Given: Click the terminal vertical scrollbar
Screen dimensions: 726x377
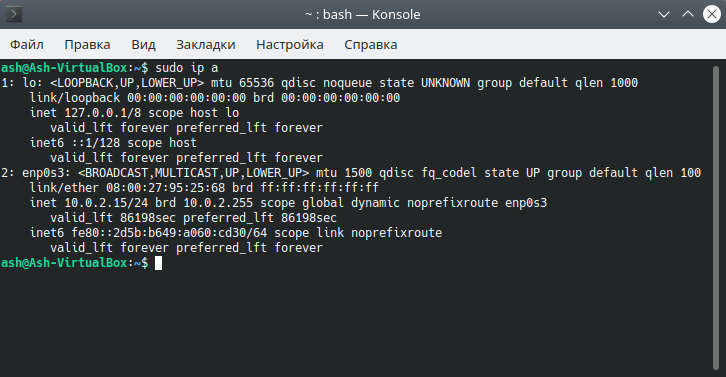Looking at the screenshot, I should [716, 218].
